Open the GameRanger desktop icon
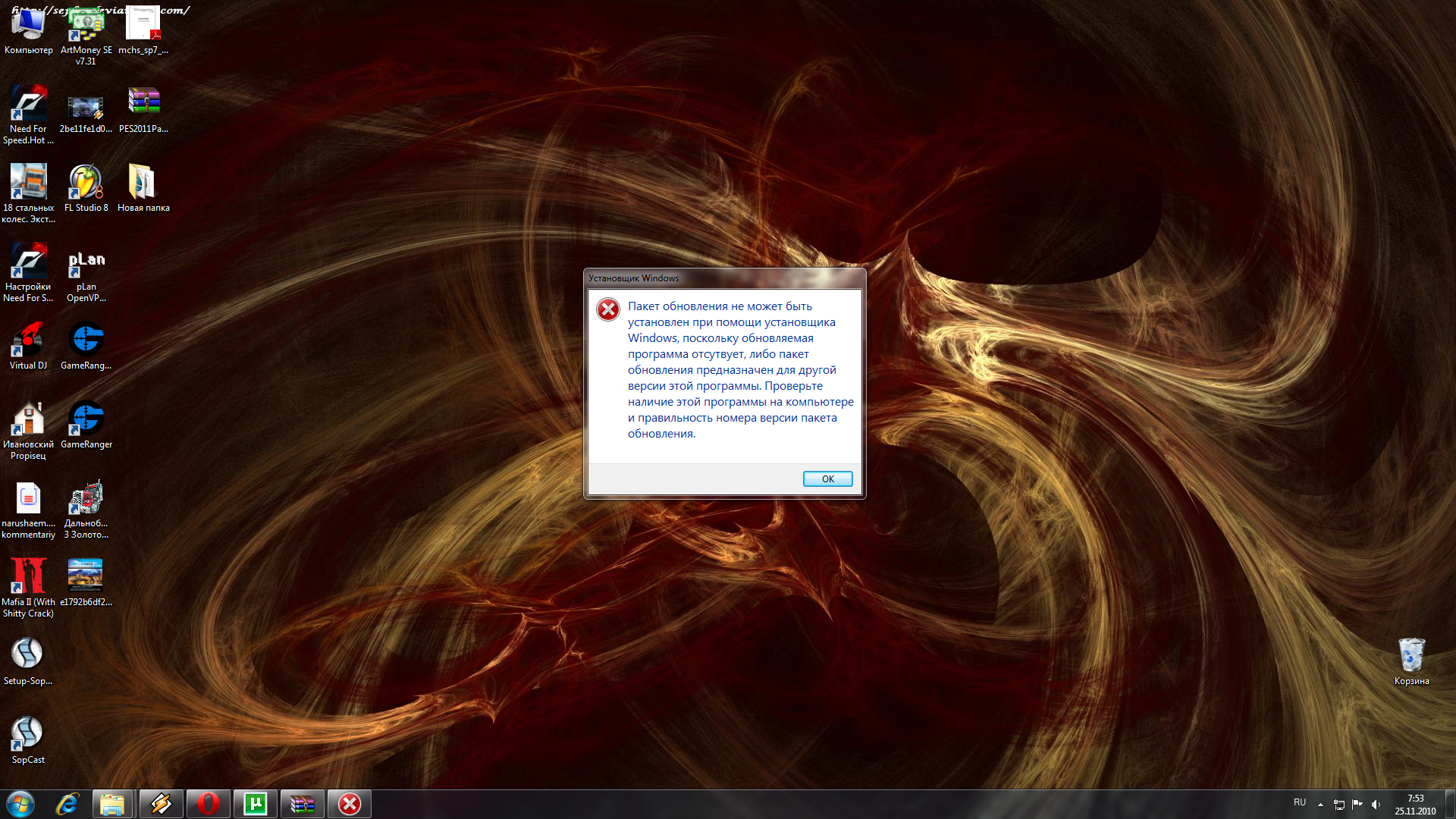The height and width of the screenshot is (819, 1456). [86, 420]
